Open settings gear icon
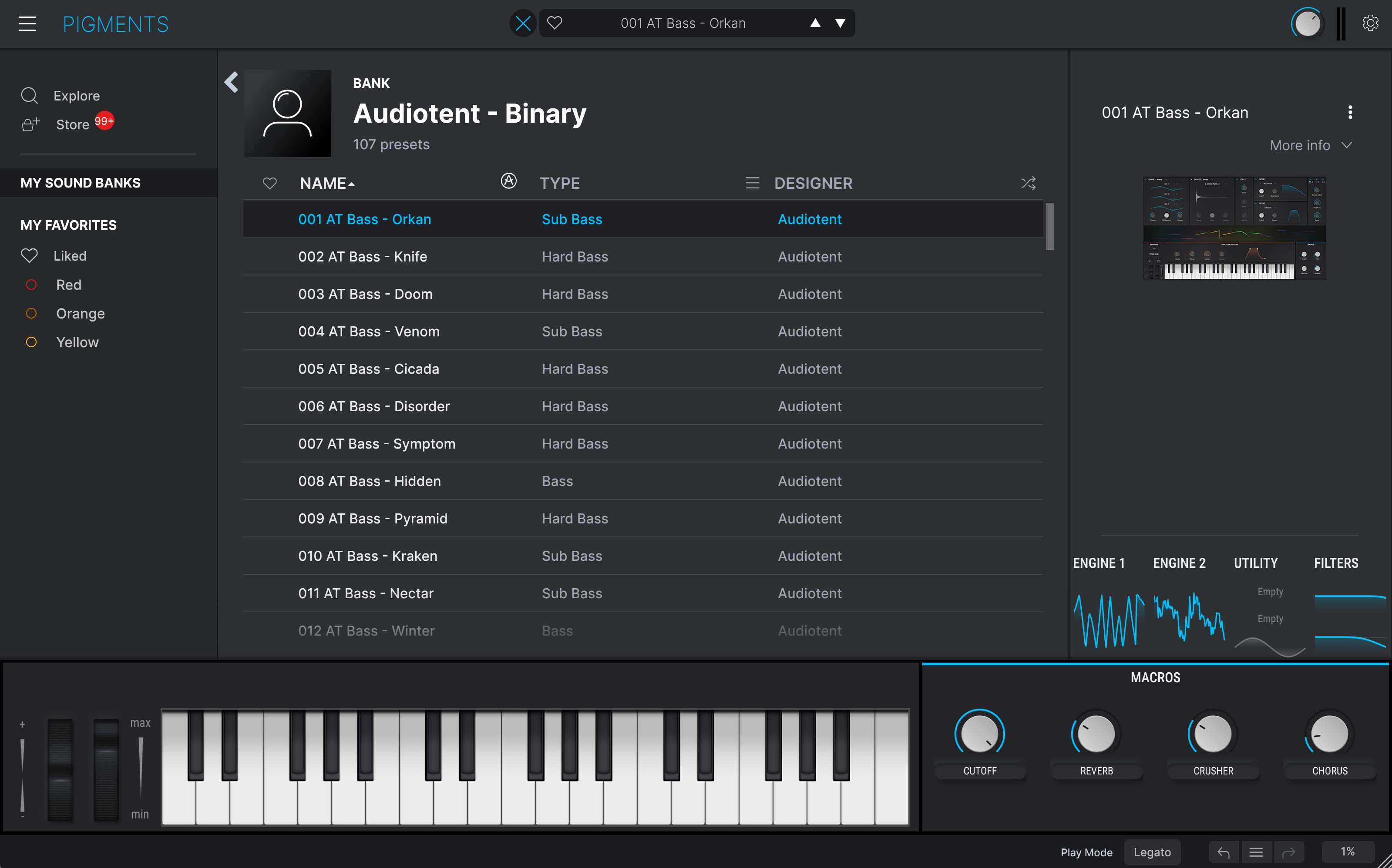The height and width of the screenshot is (868, 1392). 1370,23
